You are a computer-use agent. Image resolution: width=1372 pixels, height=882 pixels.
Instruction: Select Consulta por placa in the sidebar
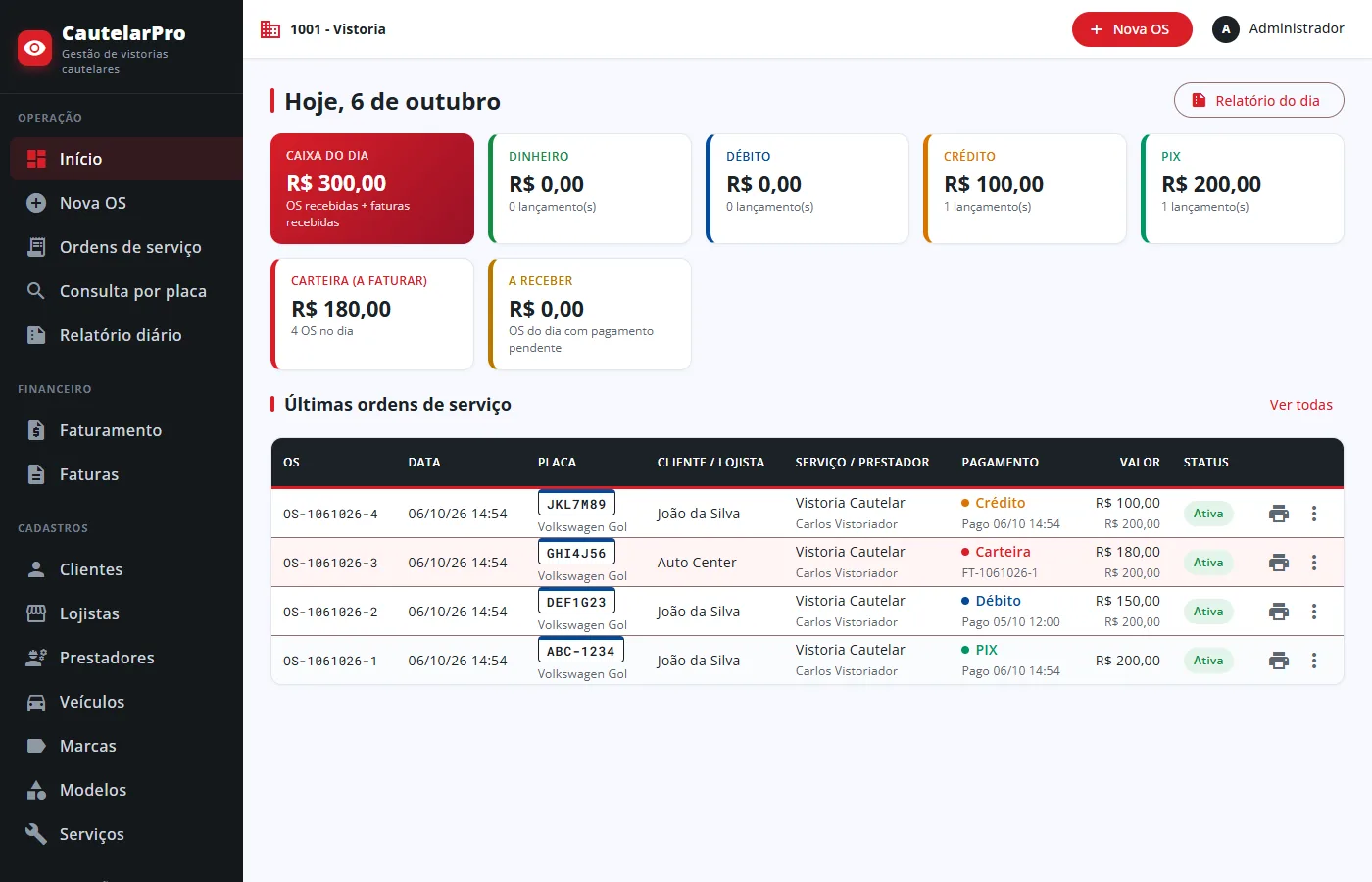(126, 291)
